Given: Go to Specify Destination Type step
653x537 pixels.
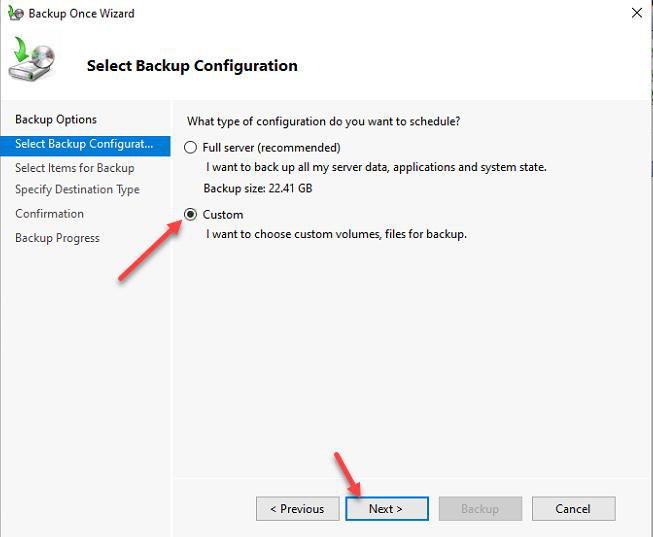Looking at the screenshot, I should pyautogui.click(x=77, y=190).
